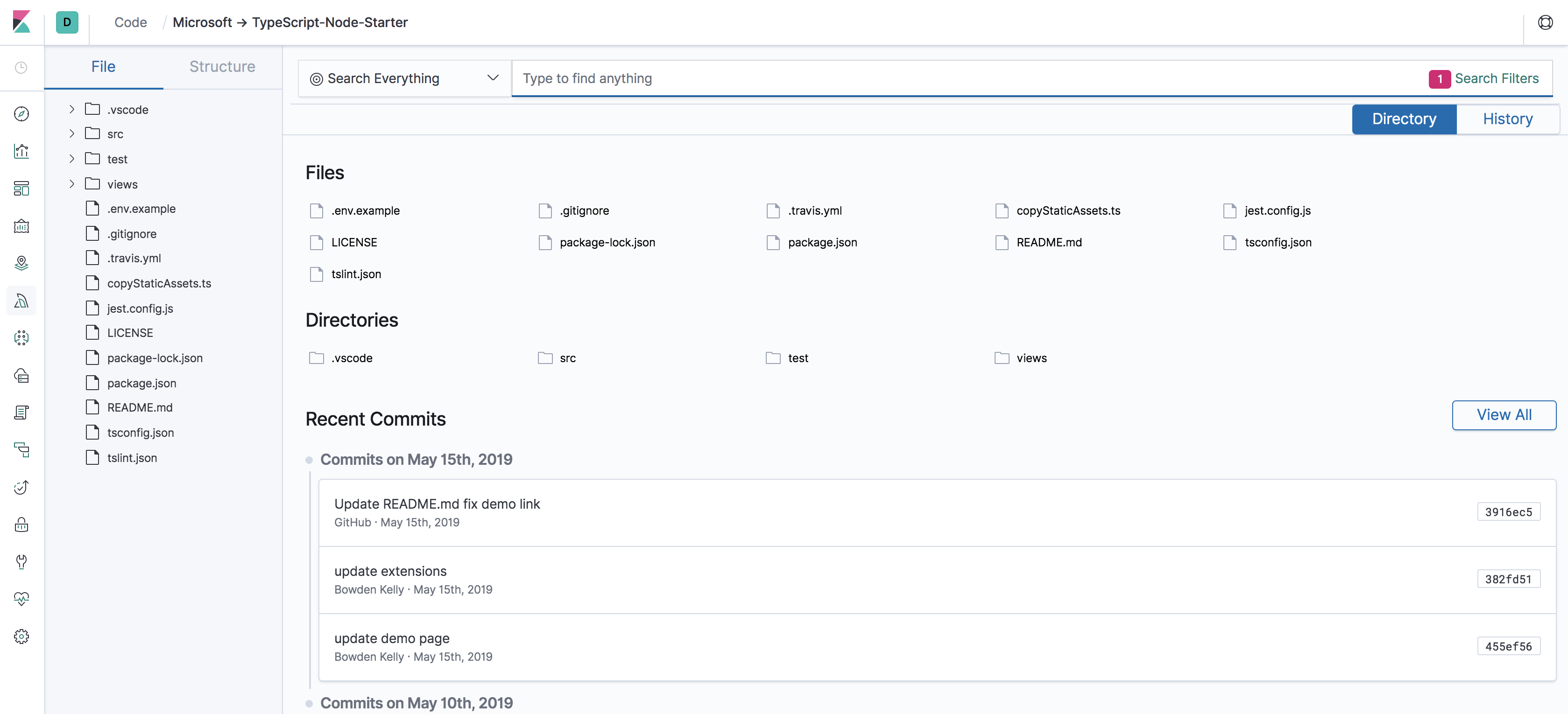Switch to the Structure tab
Viewport: 1568px width, 714px height.
pos(222,66)
